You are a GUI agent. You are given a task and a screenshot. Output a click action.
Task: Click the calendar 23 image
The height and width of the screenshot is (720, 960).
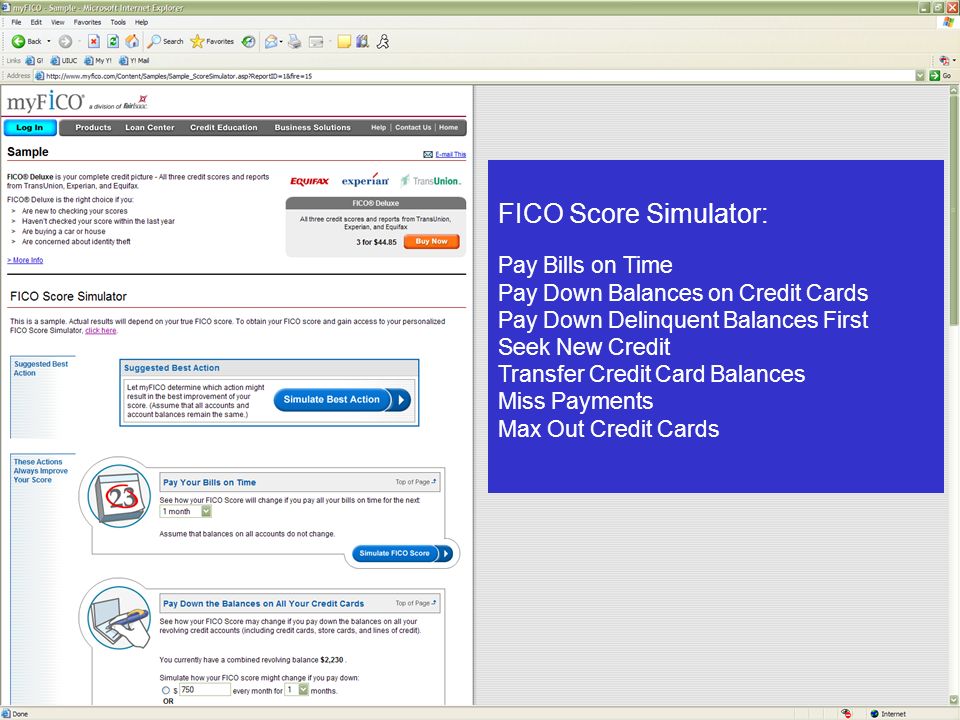pos(119,496)
